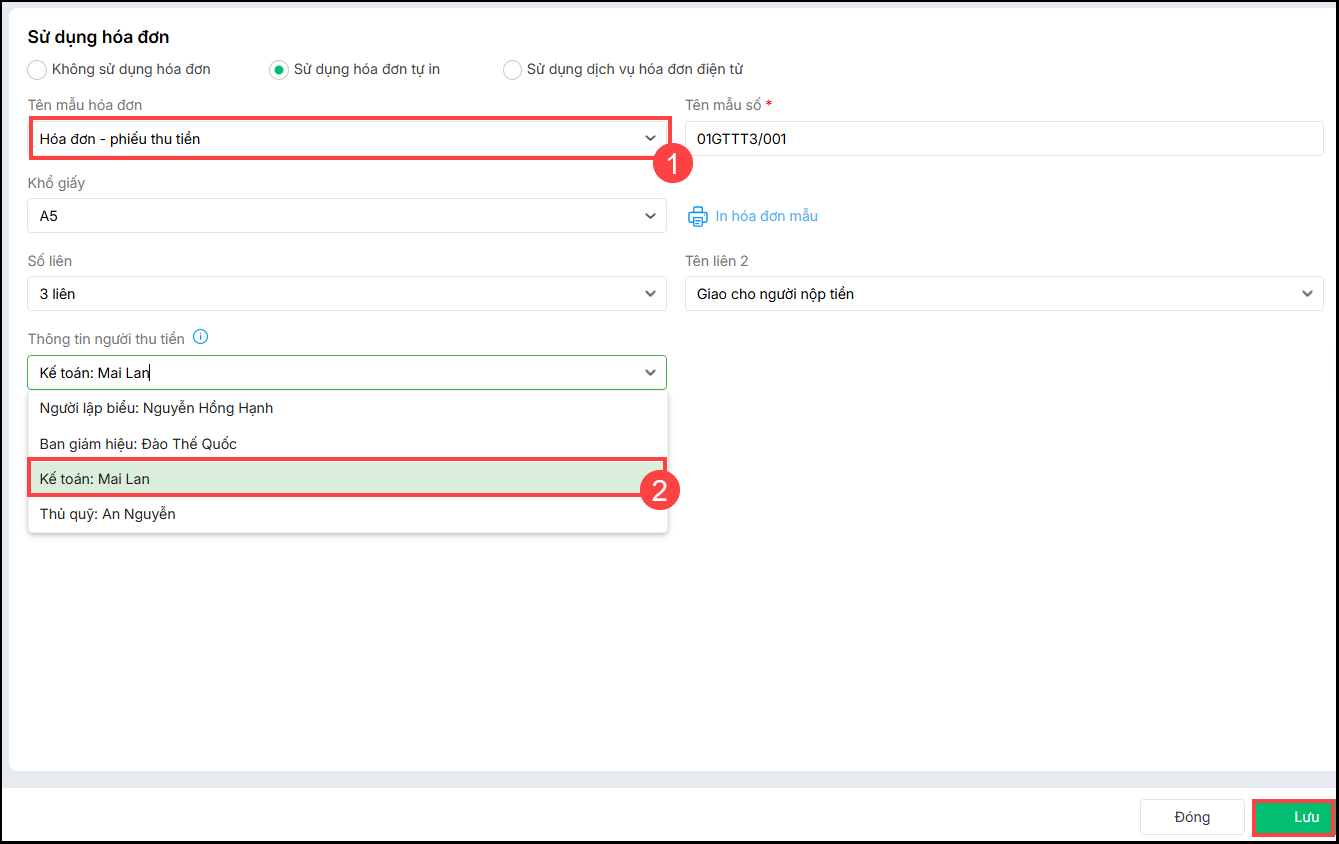The image size is (1339, 844).
Task: Click inside the Thông tin người thu tiền text box
Action: coord(330,373)
